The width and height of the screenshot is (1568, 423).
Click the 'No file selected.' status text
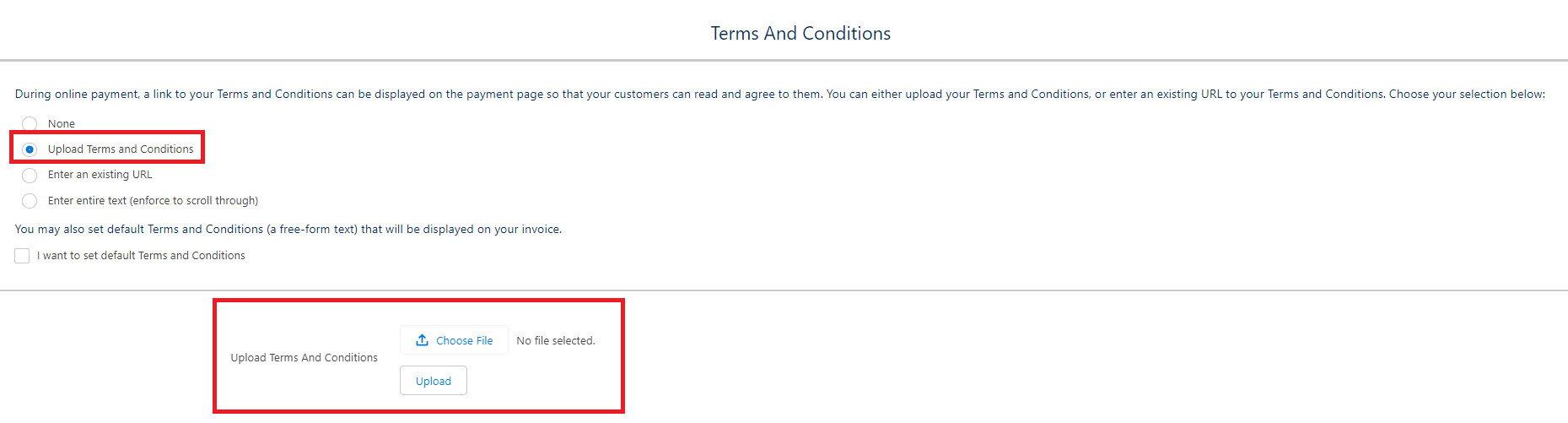(556, 341)
